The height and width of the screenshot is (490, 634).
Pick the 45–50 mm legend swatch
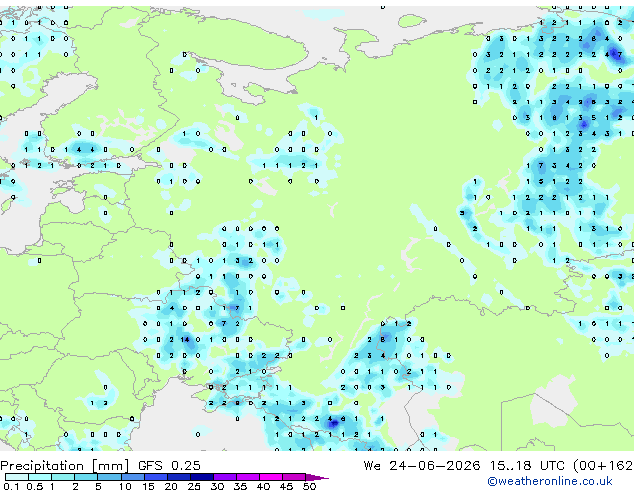coord(294,477)
